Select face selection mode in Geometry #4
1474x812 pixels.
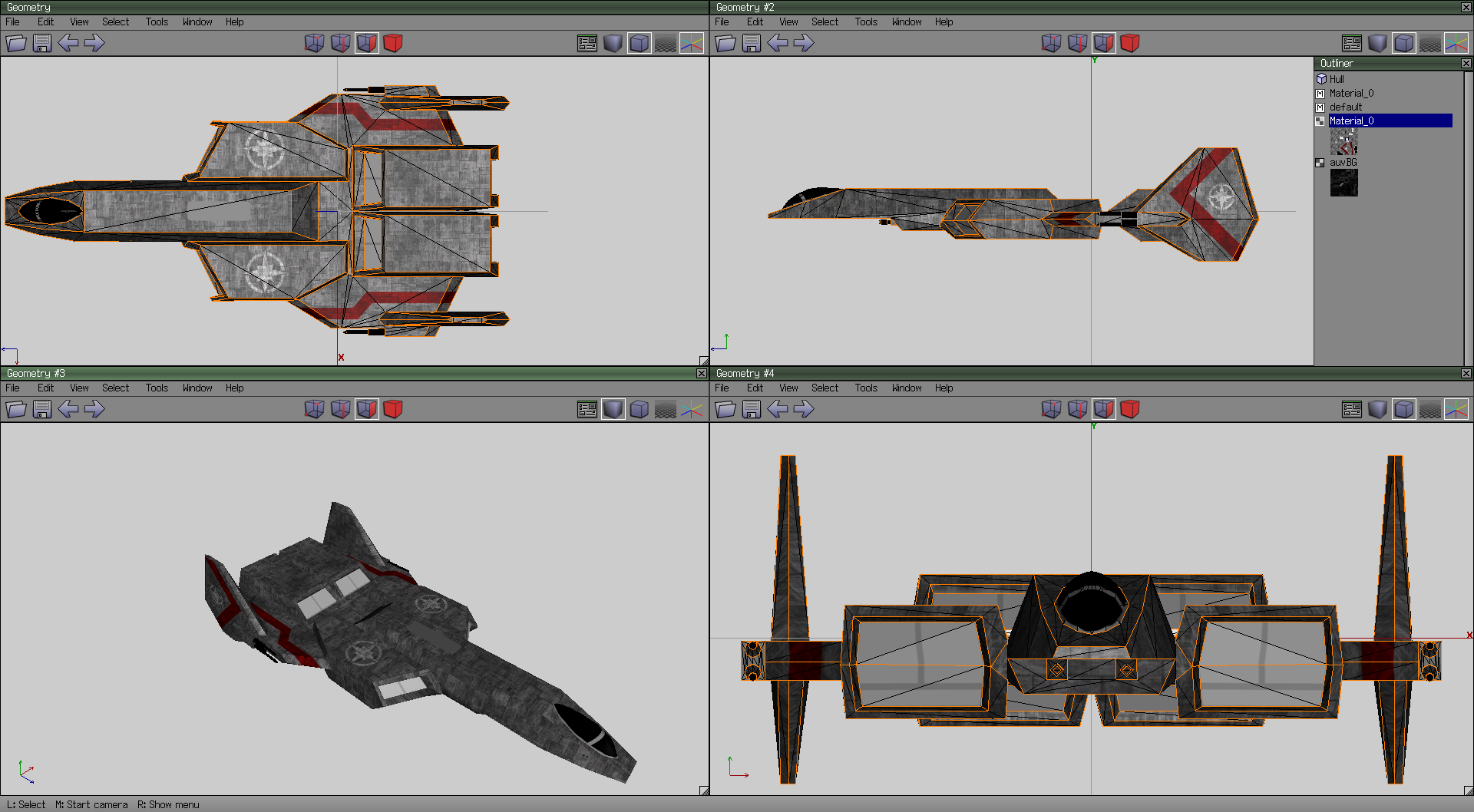pyautogui.click(x=1103, y=410)
